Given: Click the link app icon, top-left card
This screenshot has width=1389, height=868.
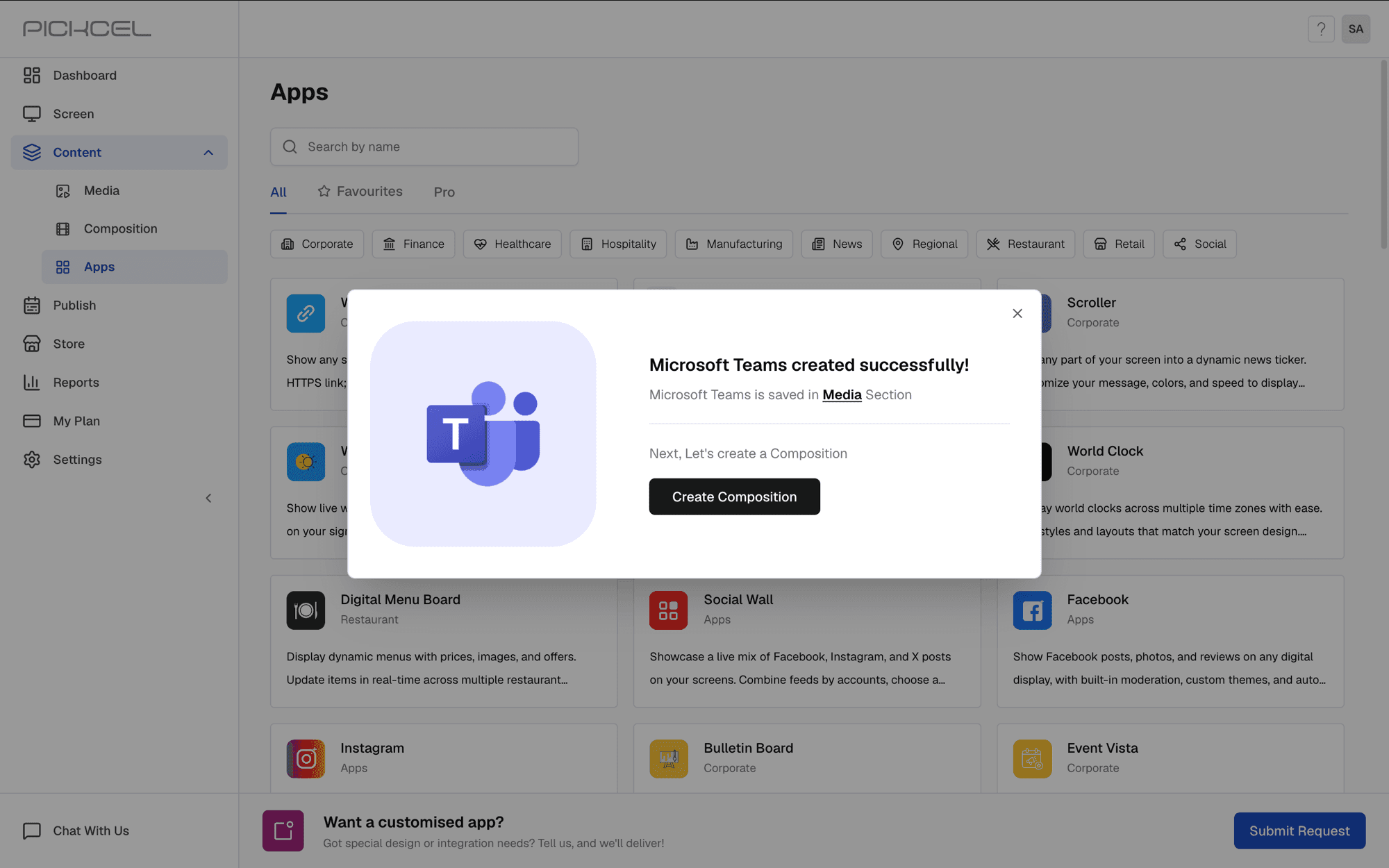Looking at the screenshot, I should click(306, 313).
